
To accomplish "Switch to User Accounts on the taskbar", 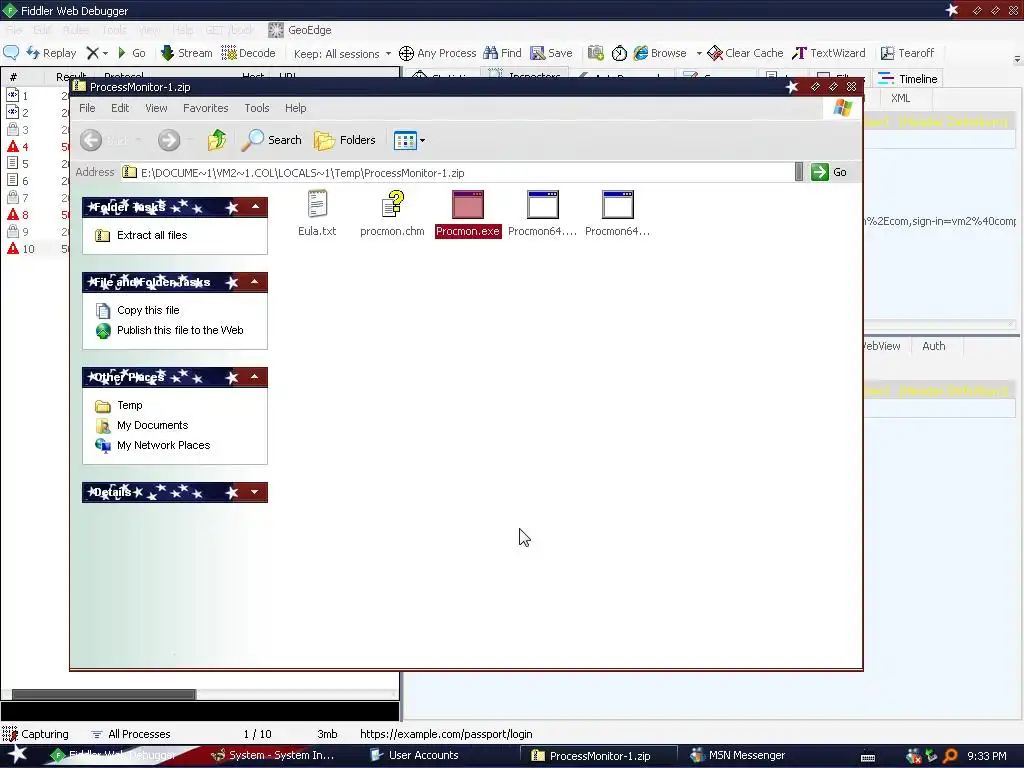I will coord(415,755).
